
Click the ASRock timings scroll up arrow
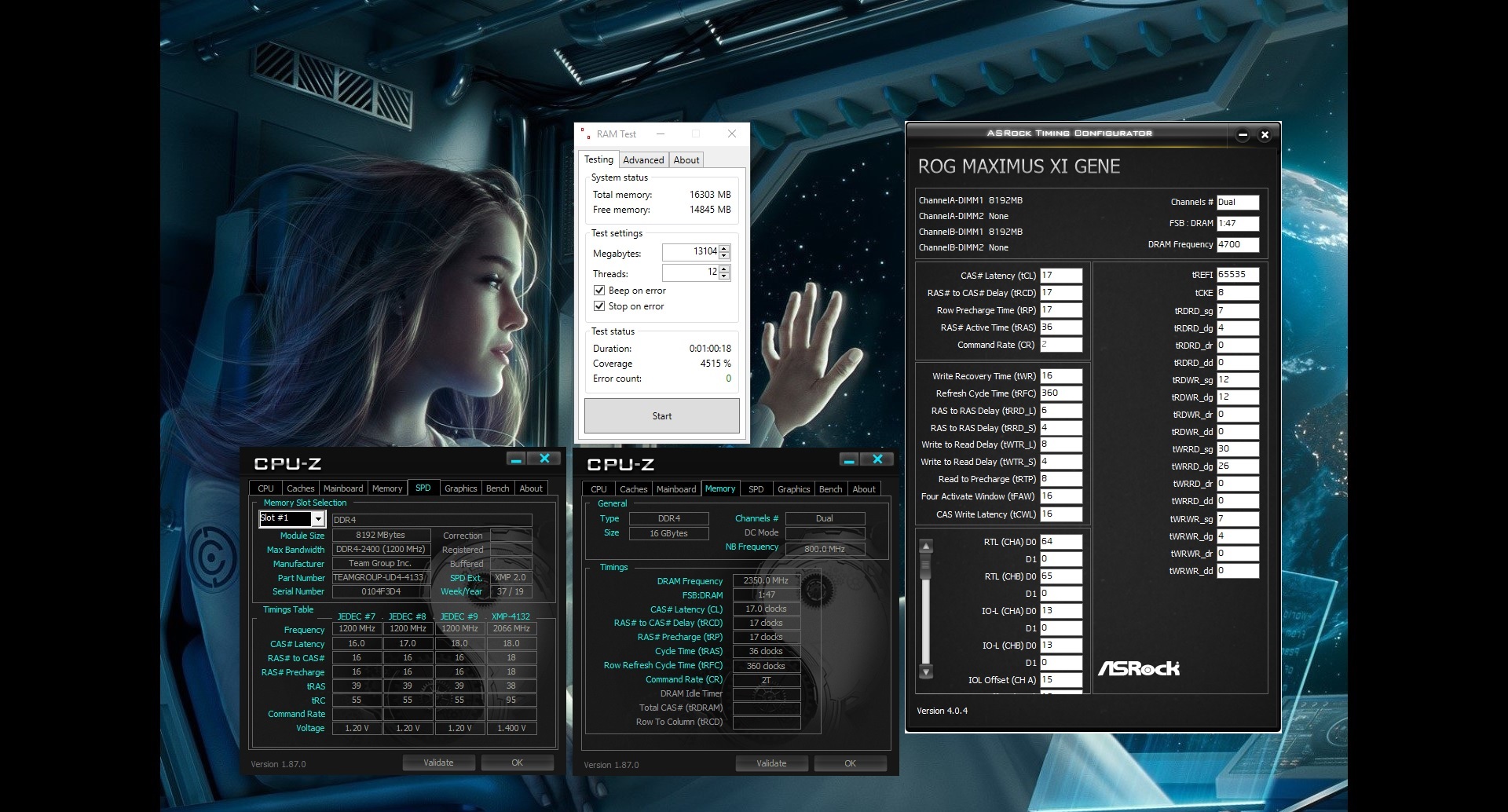(926, 546)
